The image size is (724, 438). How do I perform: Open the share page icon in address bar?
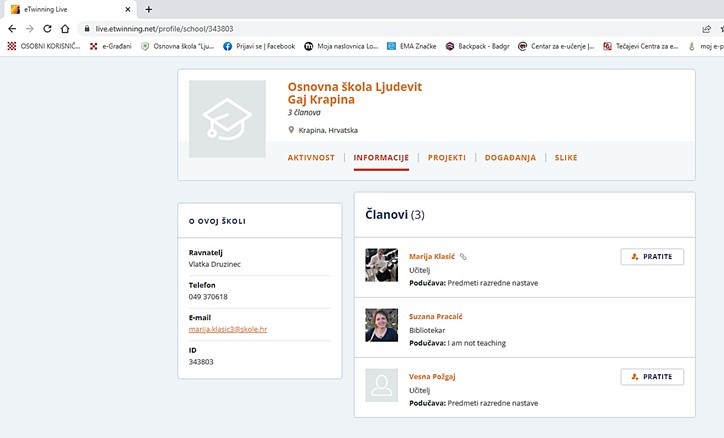[x=706, y=29]
